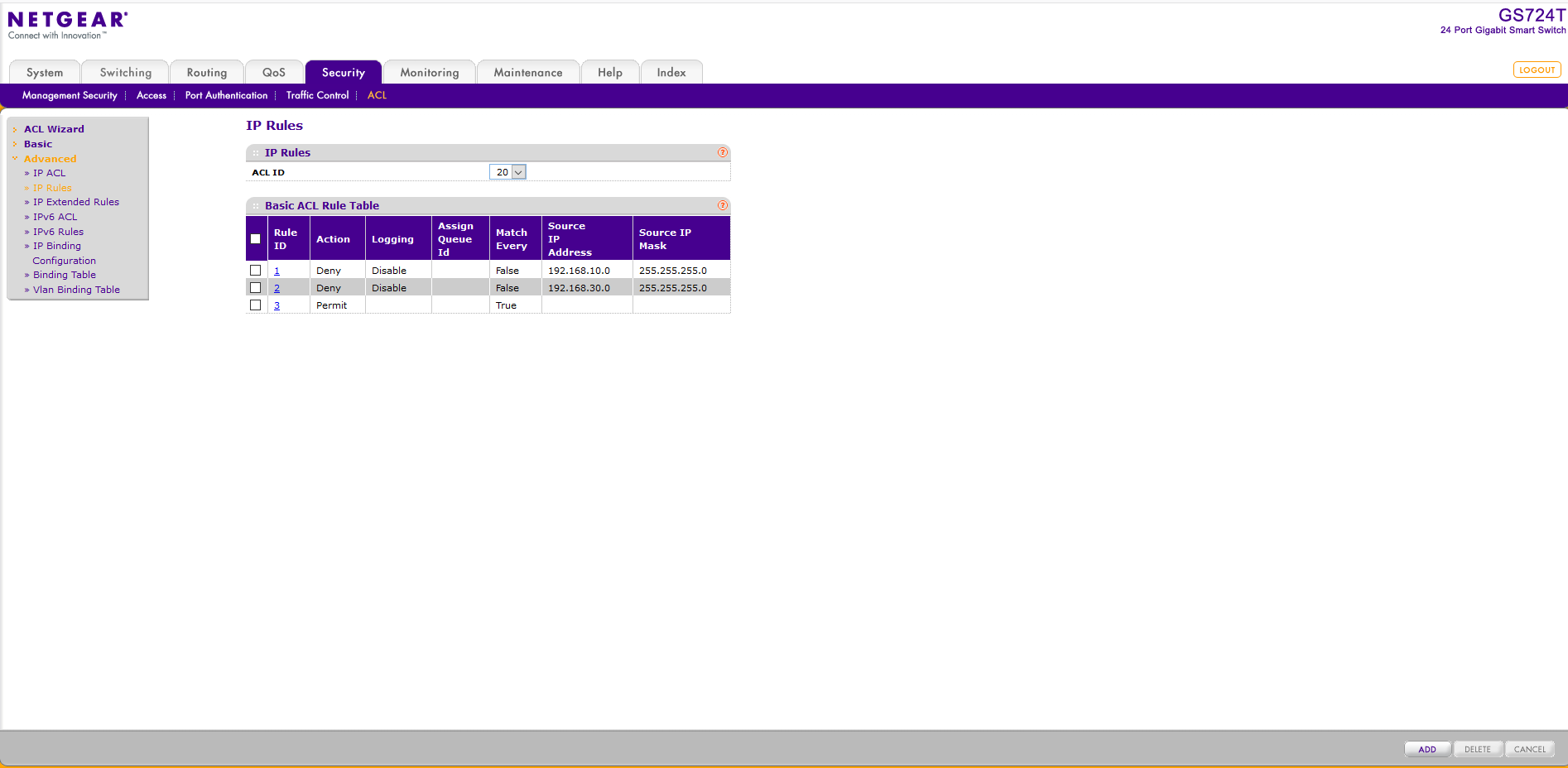Click the Source IP Mask column header
Viewport: 1568px width, 768px height.
click(x=681, y=239)
